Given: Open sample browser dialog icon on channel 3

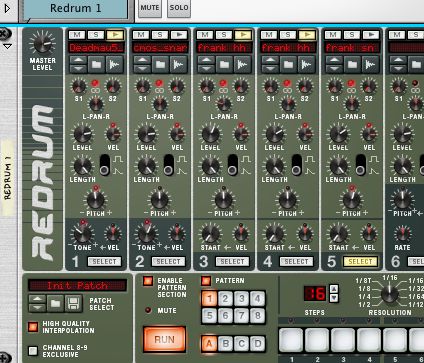Looking at the screenshot, I should point(224,64).
